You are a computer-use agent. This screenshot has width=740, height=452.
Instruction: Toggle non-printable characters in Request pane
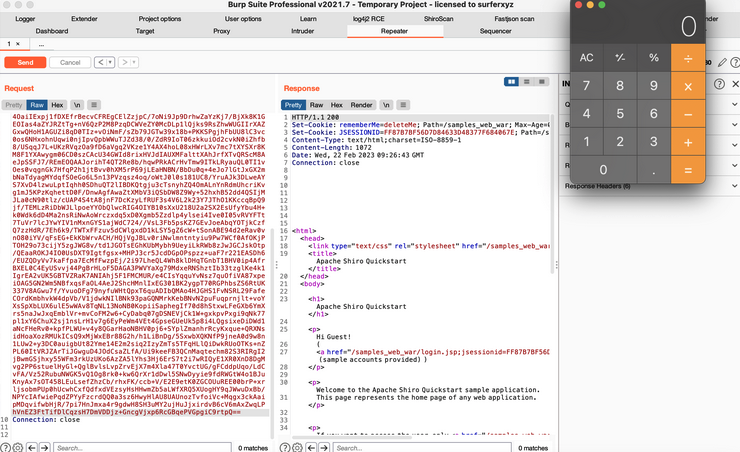pyautogui.click(x=77, y=105)
